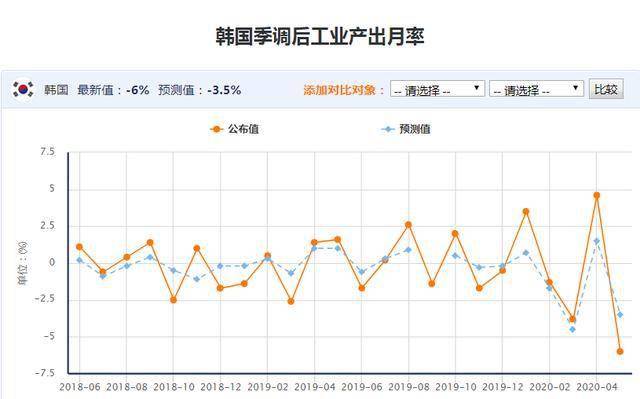Image resolution: width=640 pixels, height=399 pixels.
Task: Select the orange 2020-01 peak near 3.5
Action: (x=526, y=211)
